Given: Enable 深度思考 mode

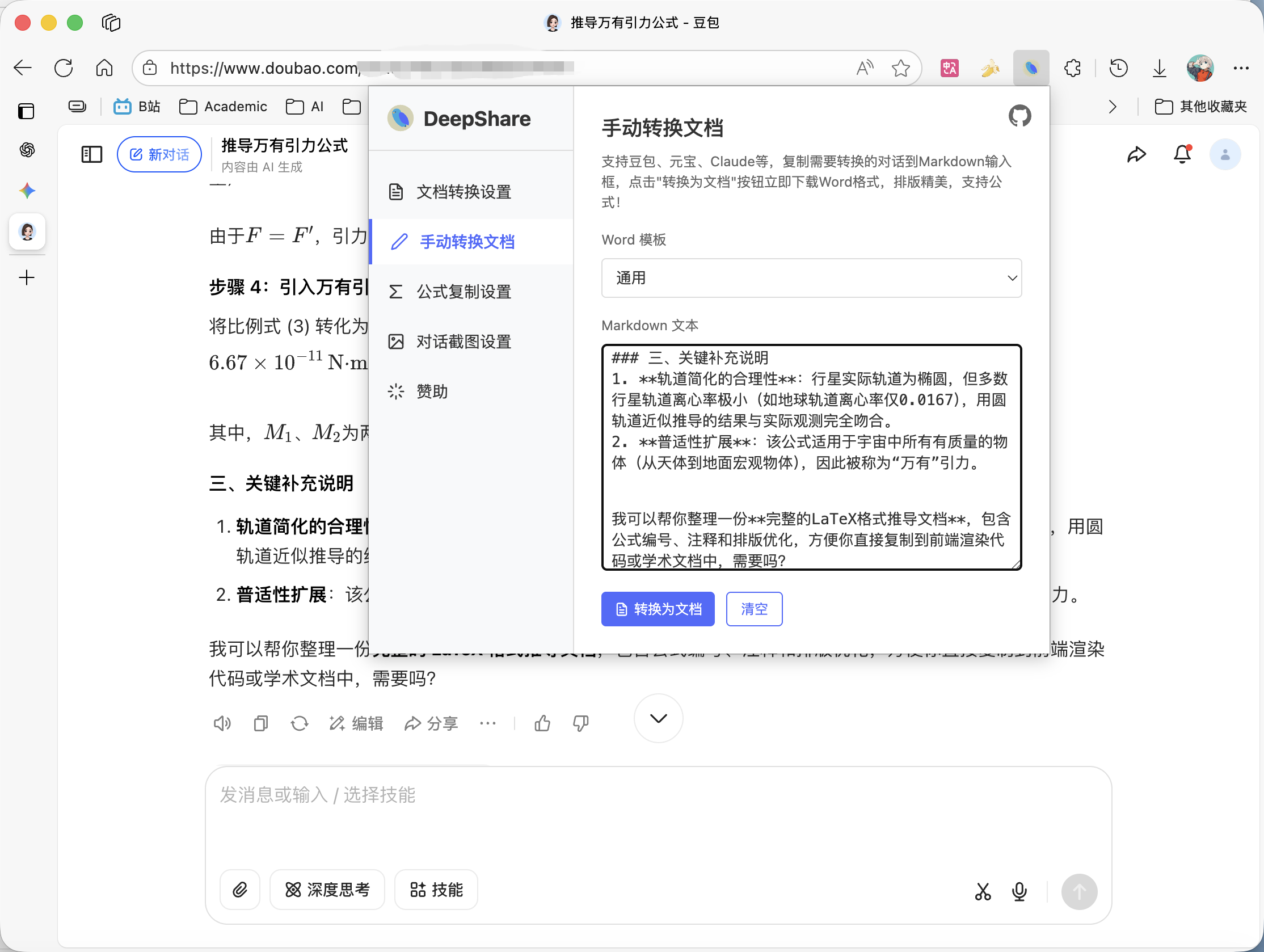Looking at the screenshot, I should point(327,890).
